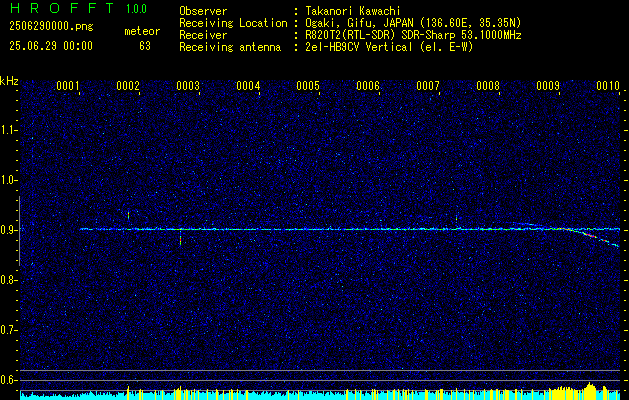Image resolution: width=629 pixels, height=400 pixels.
Task: Click time marker 0004
Action: tap(248, 86)
